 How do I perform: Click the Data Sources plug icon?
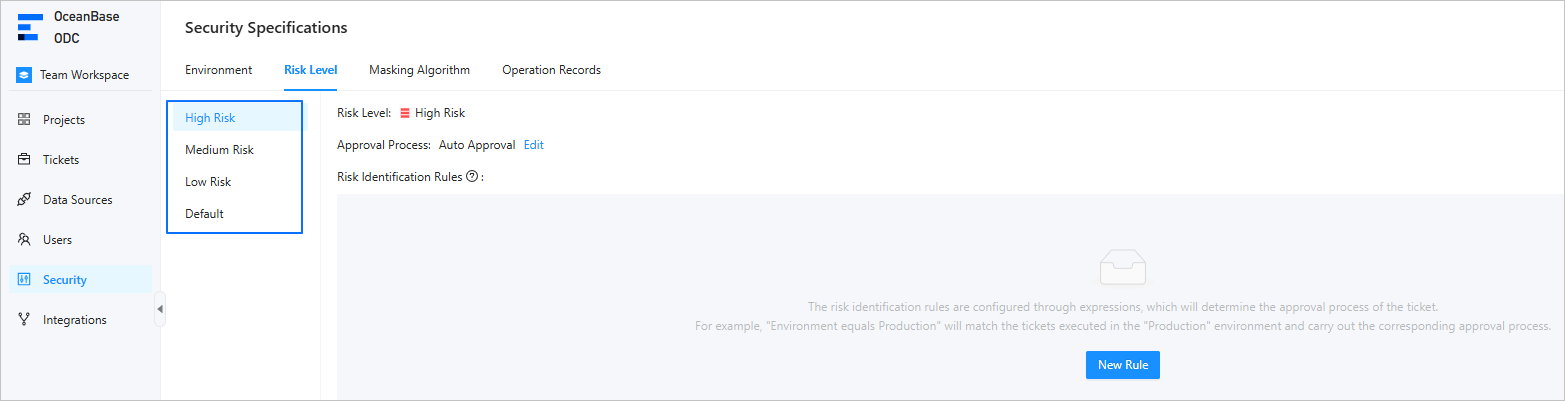pyautogui.click(x=24, y=200)
